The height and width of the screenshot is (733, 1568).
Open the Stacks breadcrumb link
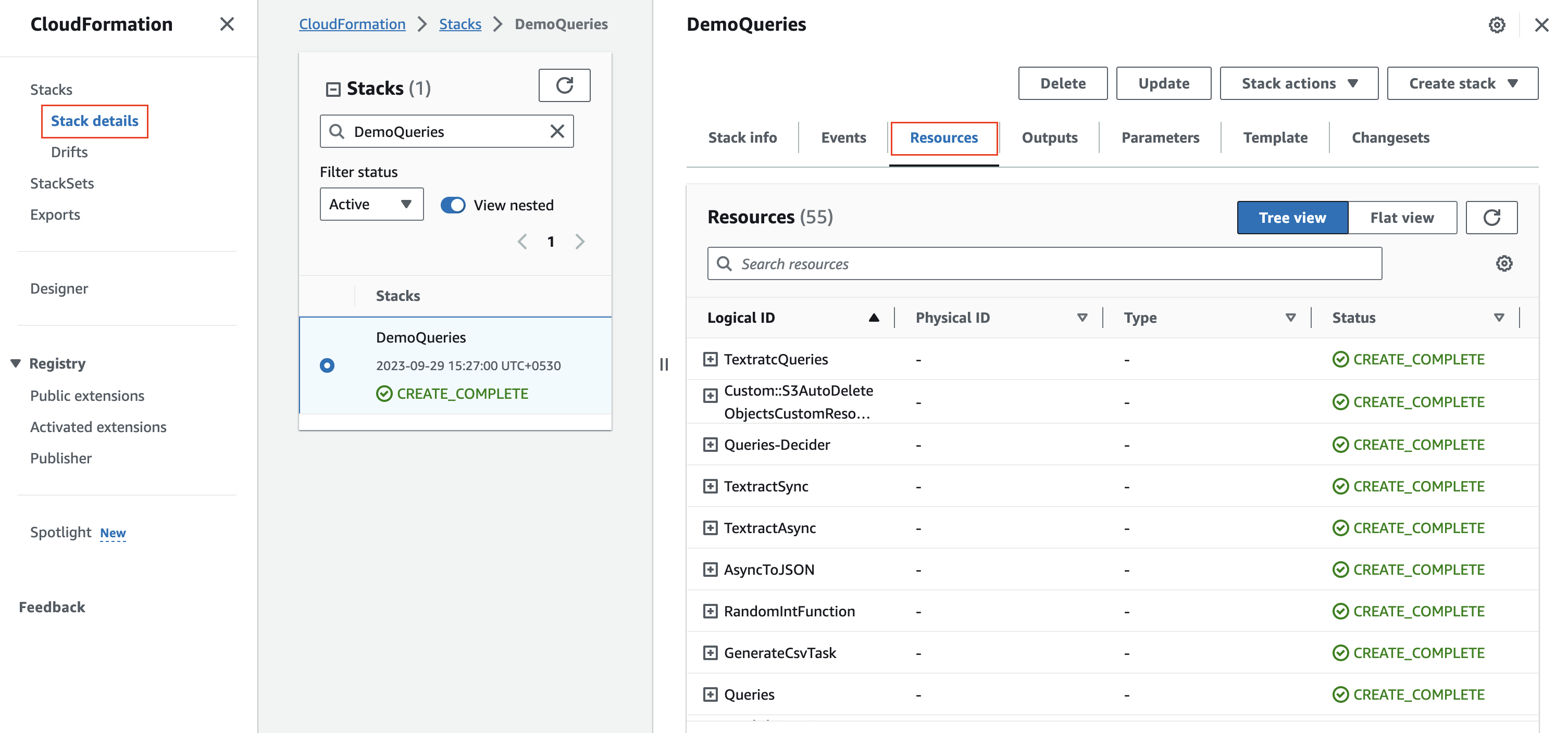tap(459, 24)
